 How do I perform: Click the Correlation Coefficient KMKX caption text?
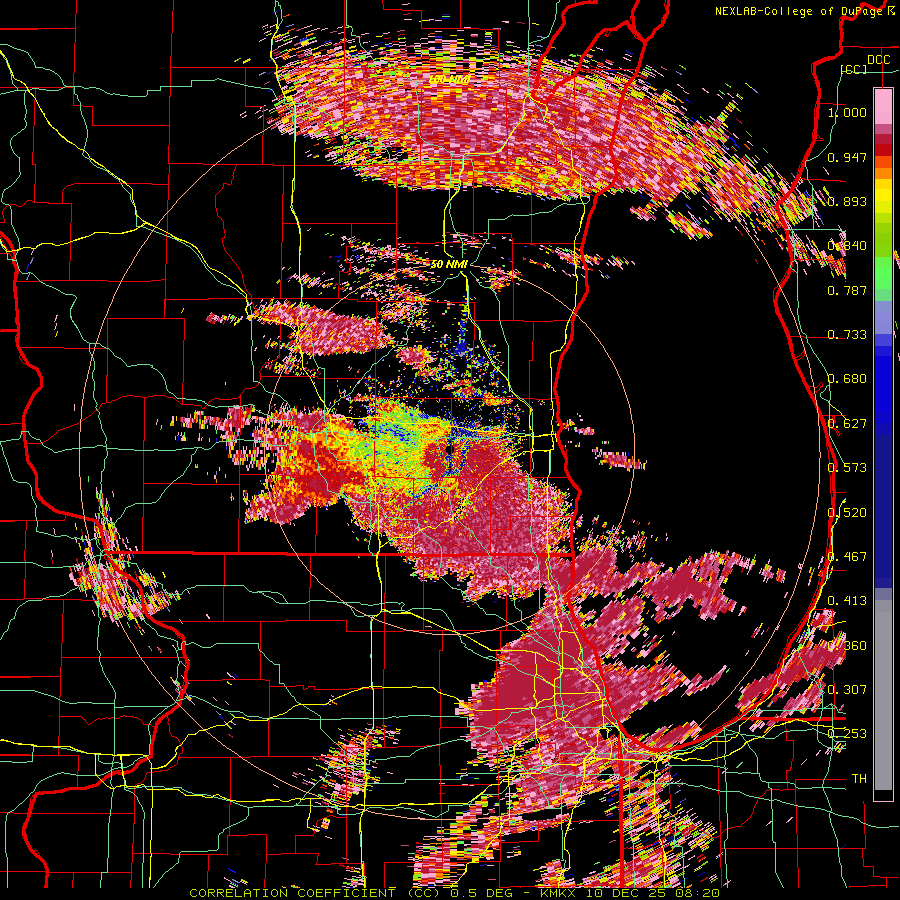click(x=453, y=893)
